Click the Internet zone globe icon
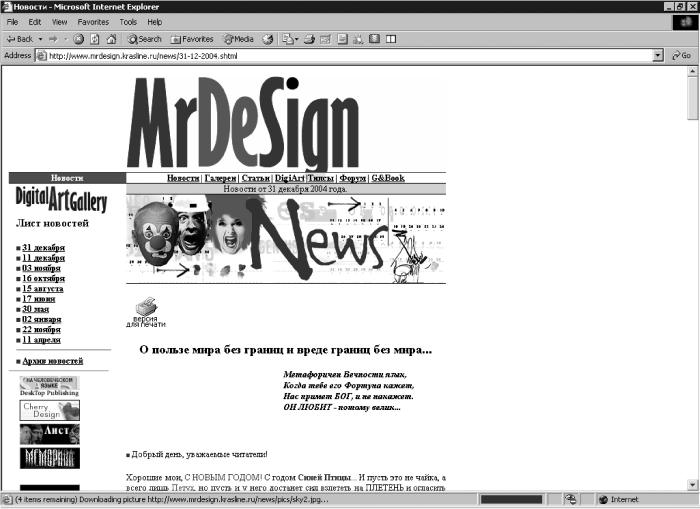 click(603, 499)
